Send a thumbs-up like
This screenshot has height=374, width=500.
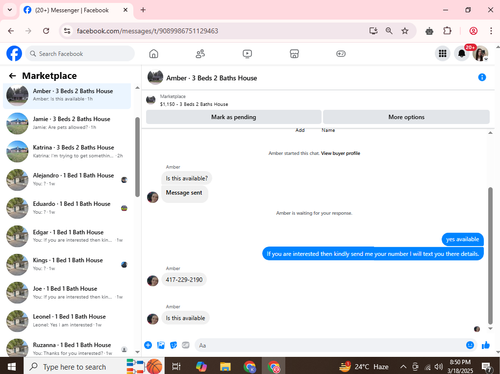486,345
